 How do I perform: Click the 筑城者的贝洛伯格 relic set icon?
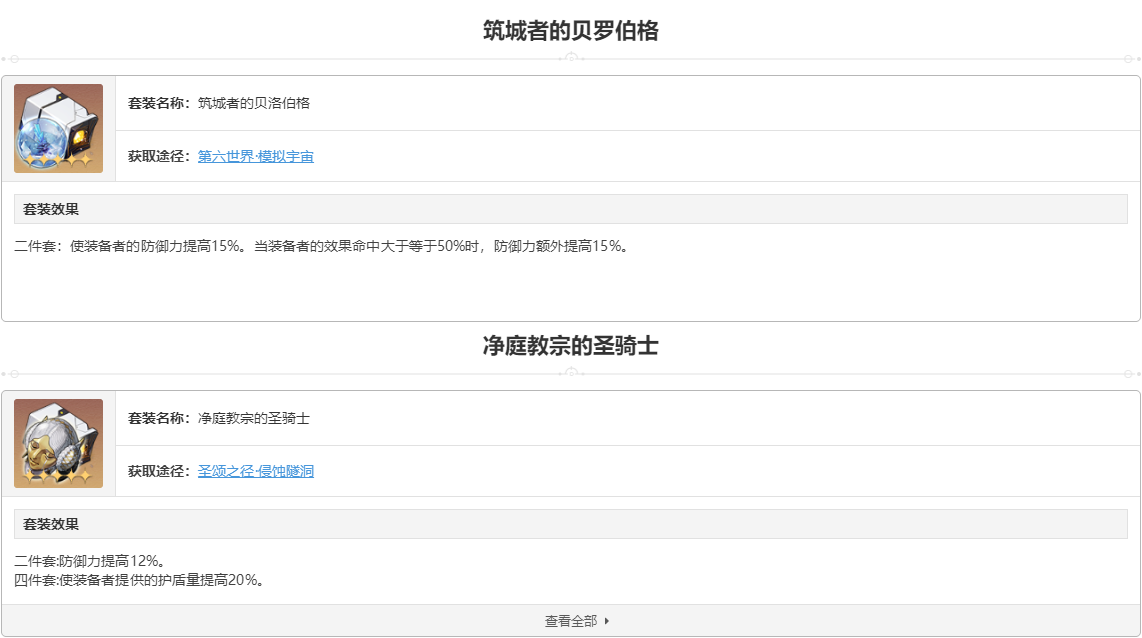pos(58,128)
